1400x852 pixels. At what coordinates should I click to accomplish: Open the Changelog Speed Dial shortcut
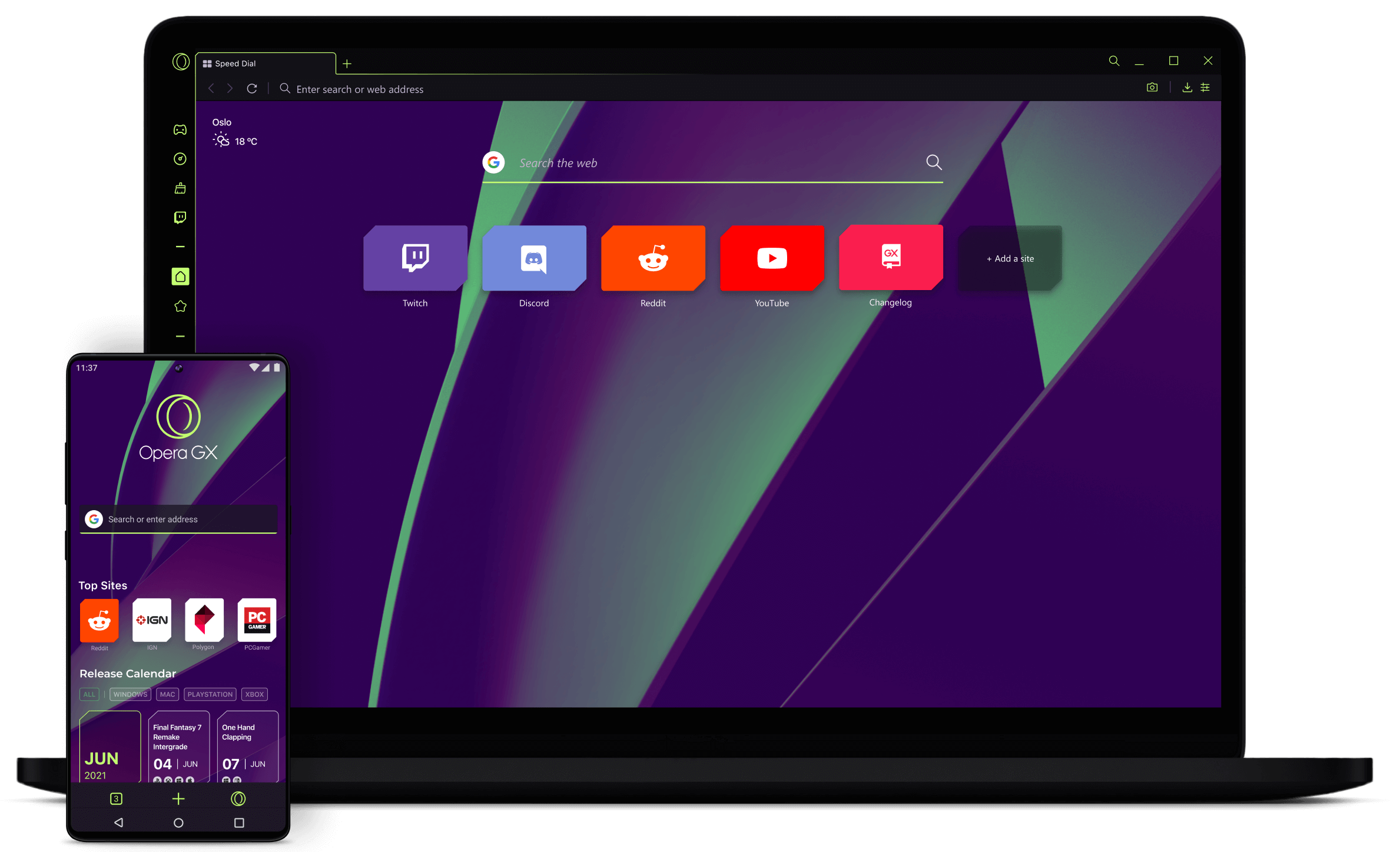click(x=890, y=258)
